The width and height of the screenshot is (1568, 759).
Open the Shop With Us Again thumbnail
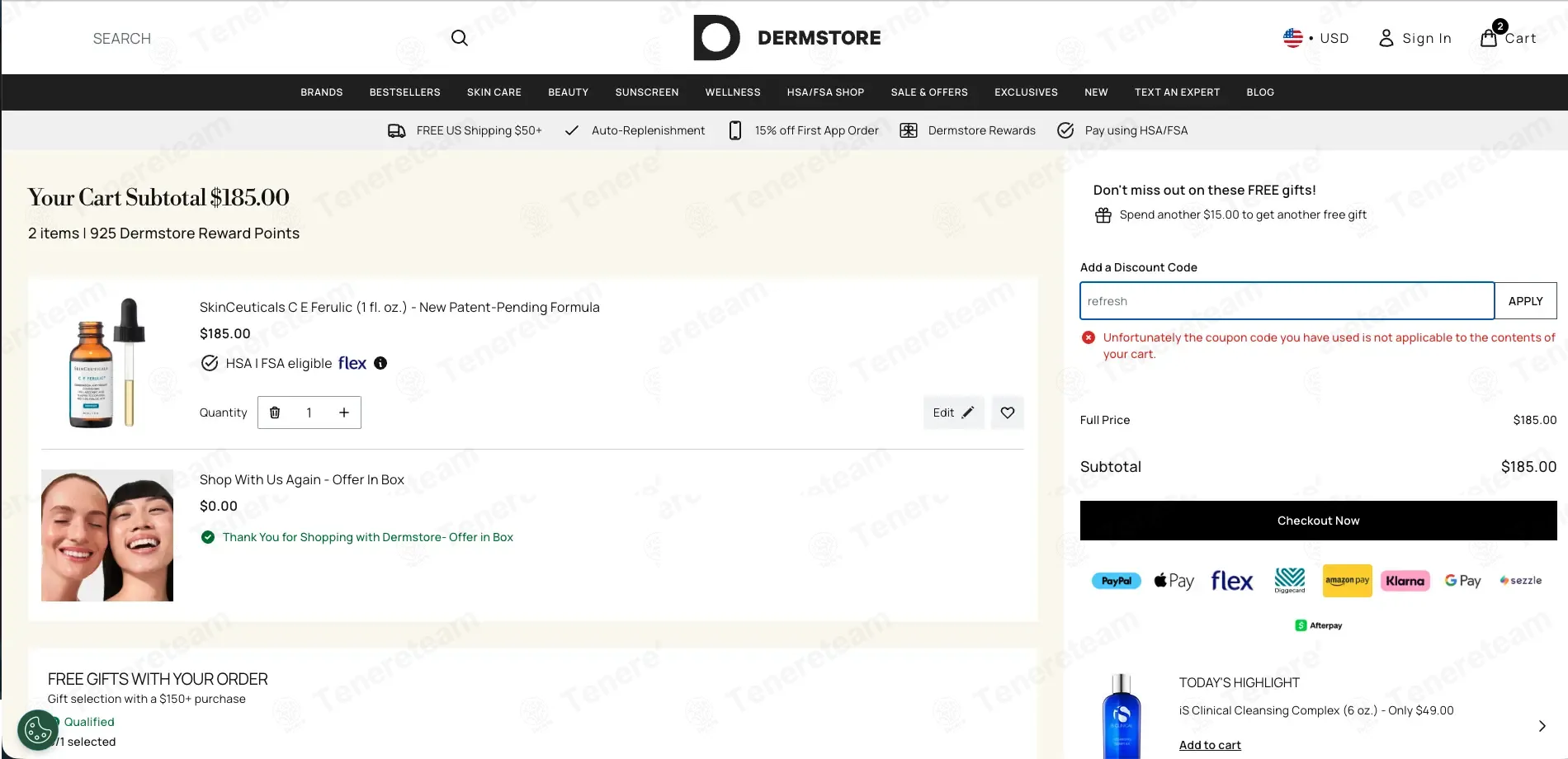107,535
